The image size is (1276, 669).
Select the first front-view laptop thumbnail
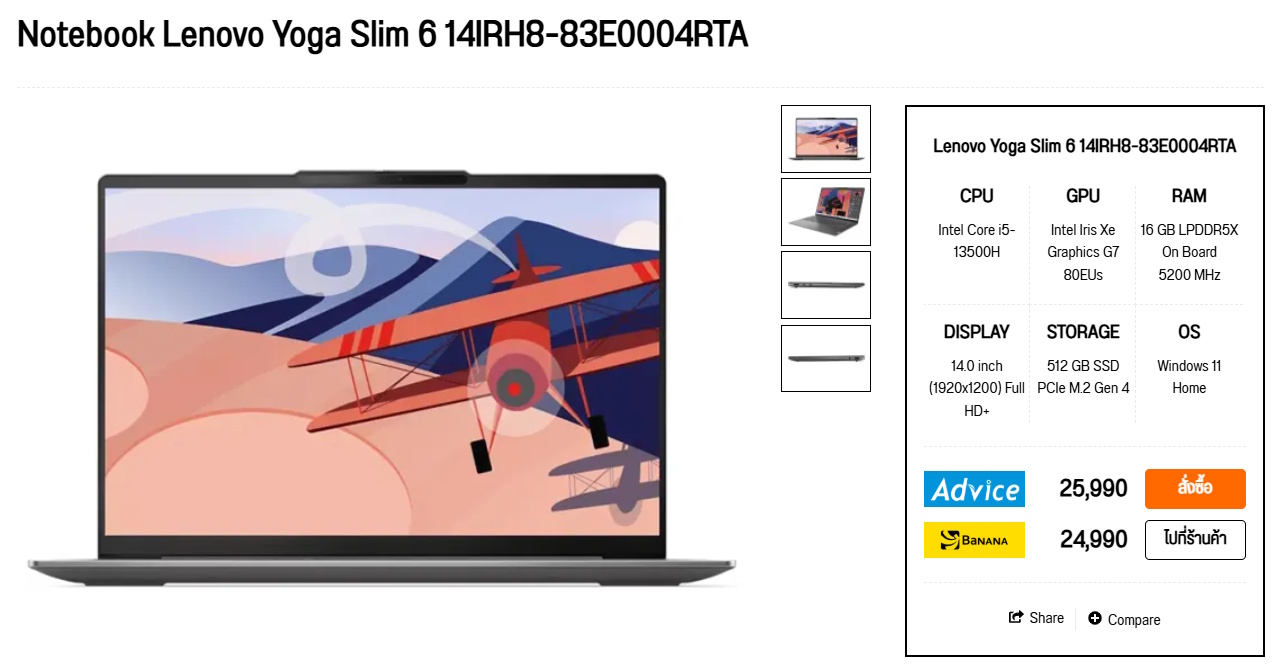point(826,139)
